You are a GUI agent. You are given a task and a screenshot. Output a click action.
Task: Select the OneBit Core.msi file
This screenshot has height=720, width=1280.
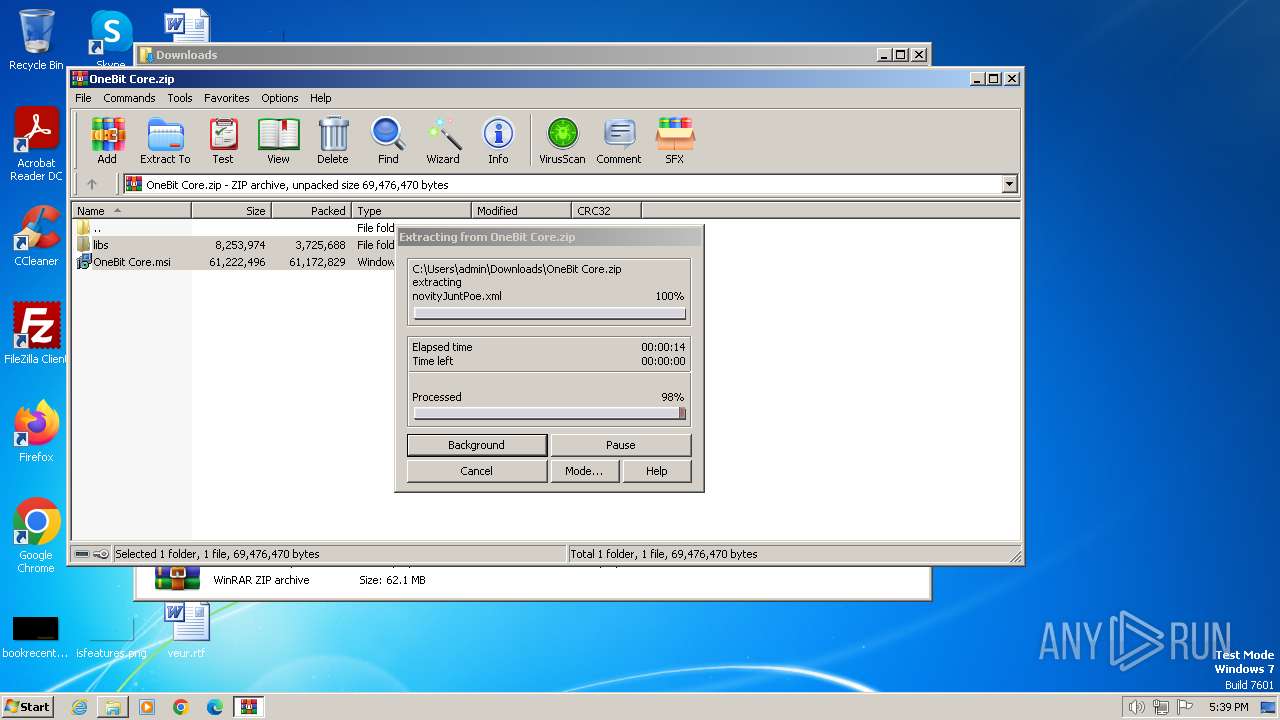[x=235, y=262]
